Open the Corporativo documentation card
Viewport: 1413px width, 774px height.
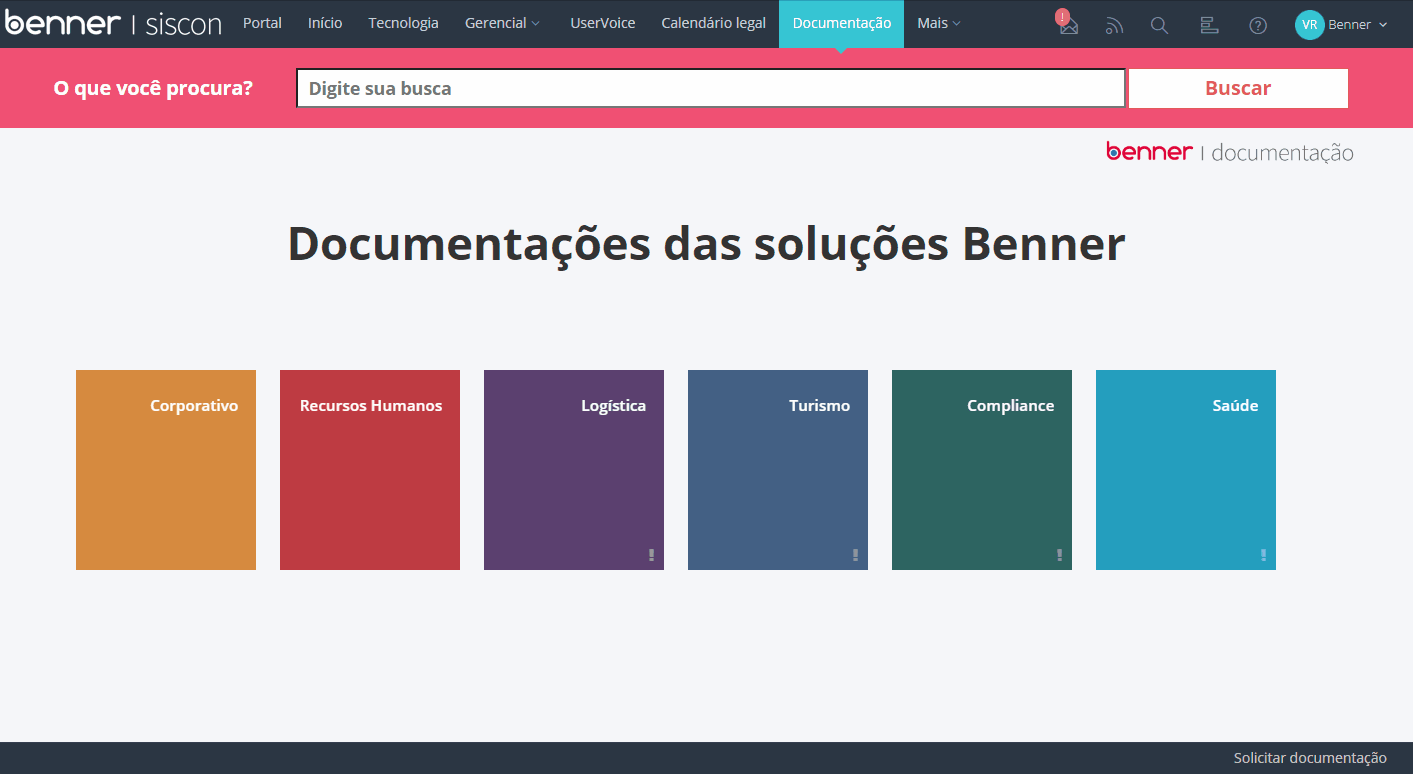(x=166, y=470)
